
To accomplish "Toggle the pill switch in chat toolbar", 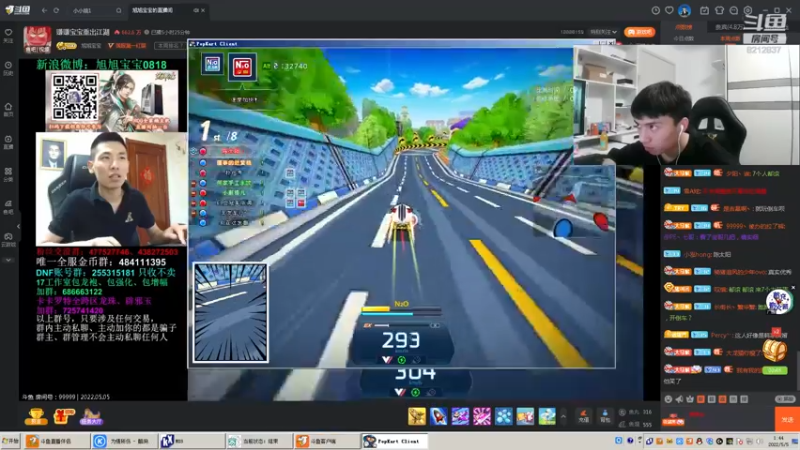I will (x=785, y=399).
